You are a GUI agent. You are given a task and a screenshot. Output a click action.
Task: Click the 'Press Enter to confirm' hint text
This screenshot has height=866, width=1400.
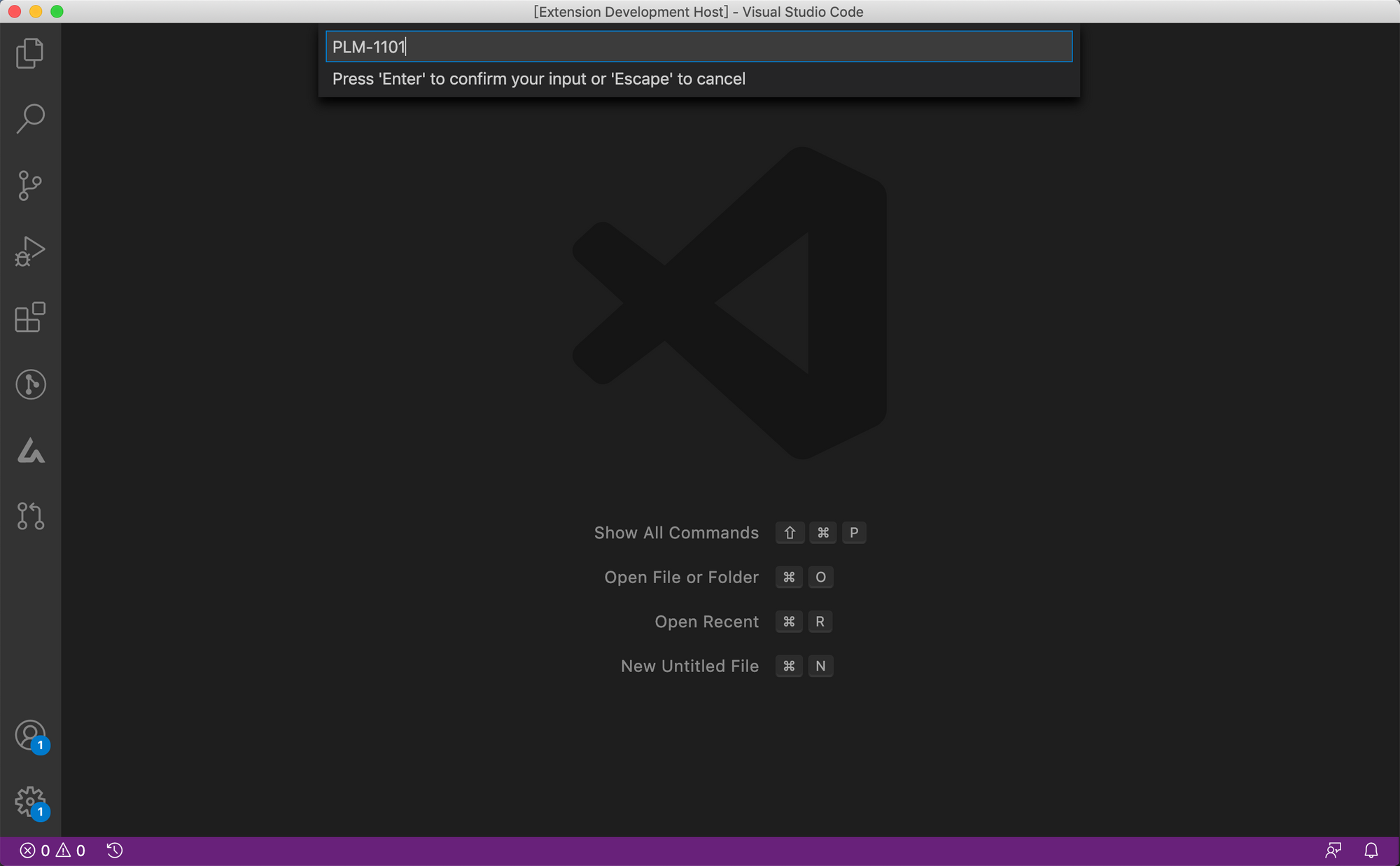539,79
